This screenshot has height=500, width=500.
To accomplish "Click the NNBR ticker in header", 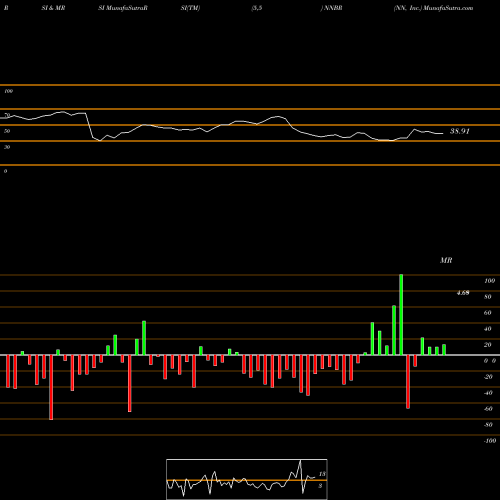I will click(x=333, y=8).
